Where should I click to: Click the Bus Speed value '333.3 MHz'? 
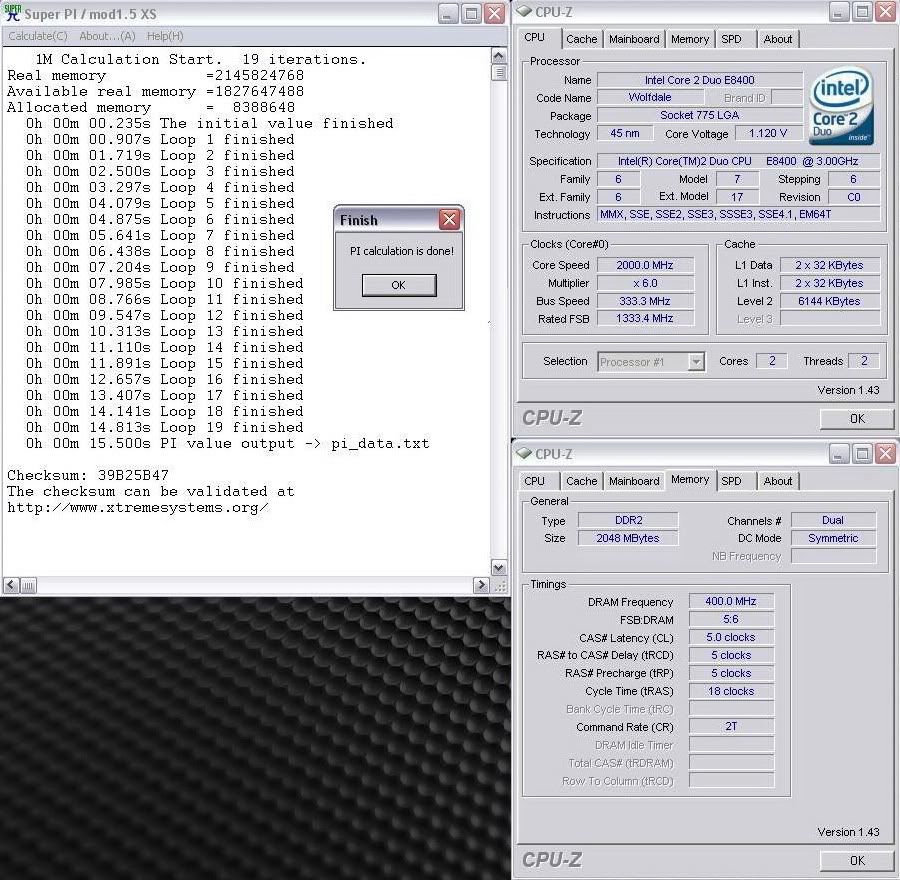click(x=645, y=301)
